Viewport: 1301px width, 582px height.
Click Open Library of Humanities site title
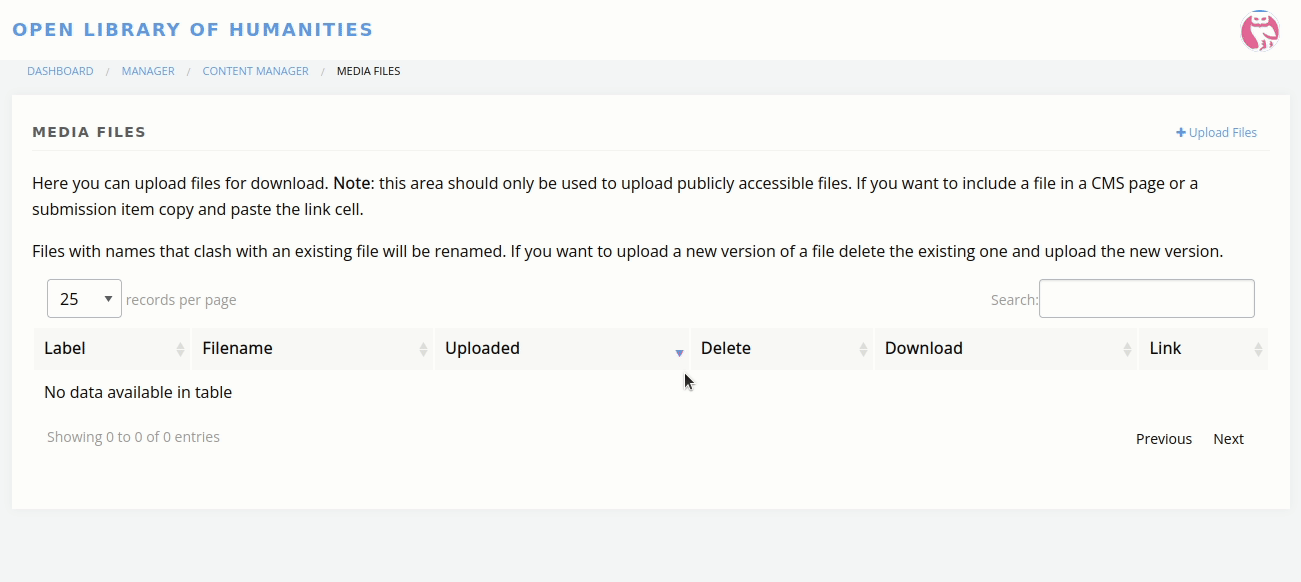point(192,30)
